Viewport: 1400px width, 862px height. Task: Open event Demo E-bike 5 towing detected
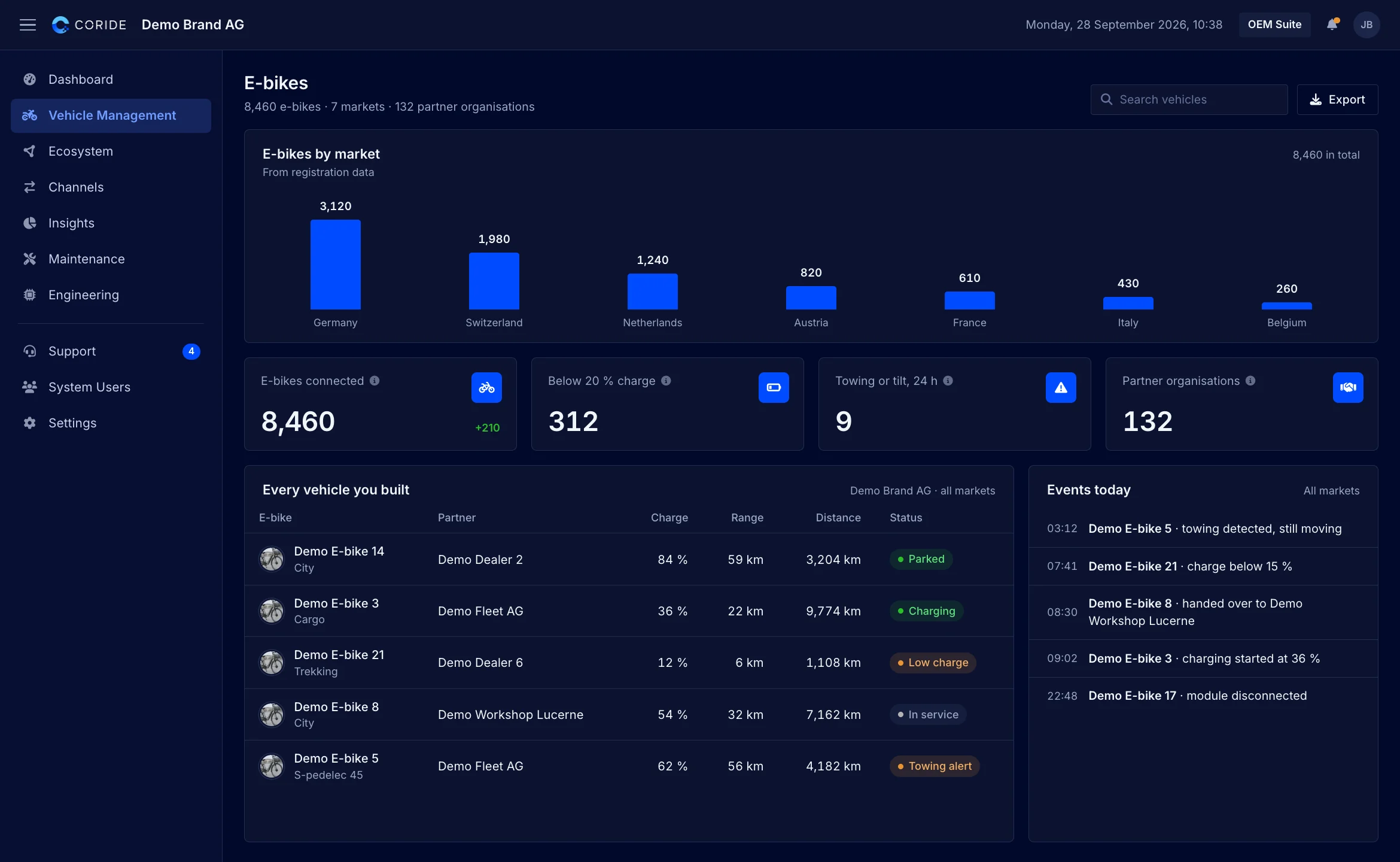pos(1203,529)
